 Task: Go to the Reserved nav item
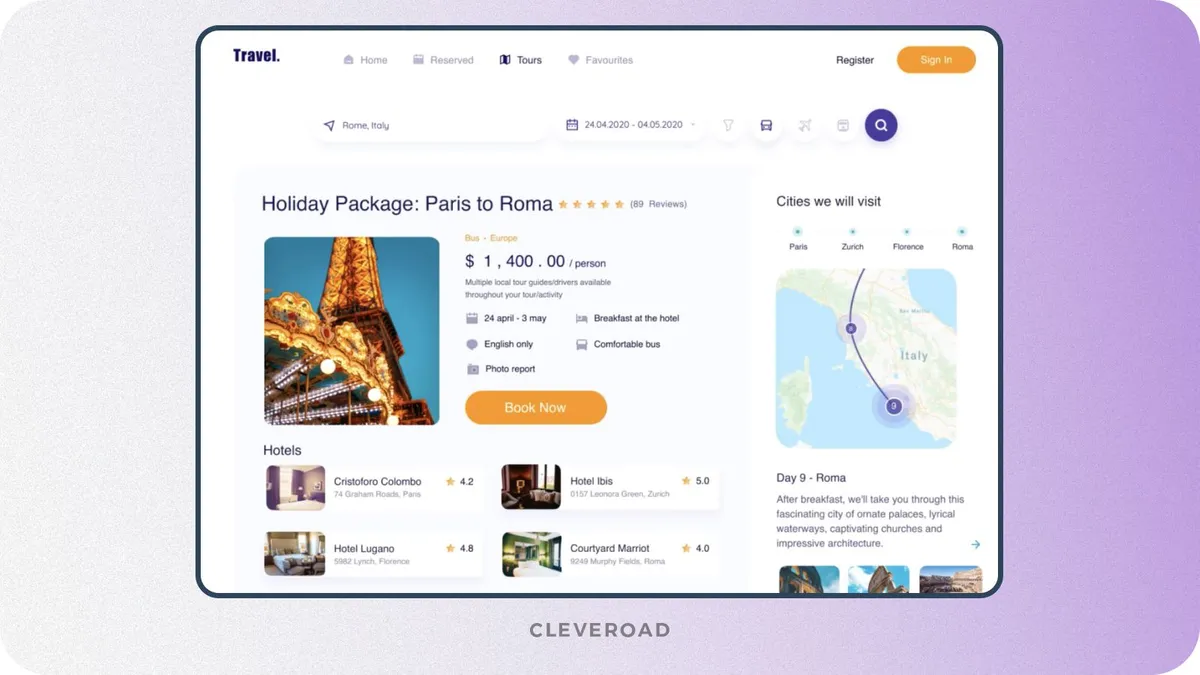(x=443, y=60)
